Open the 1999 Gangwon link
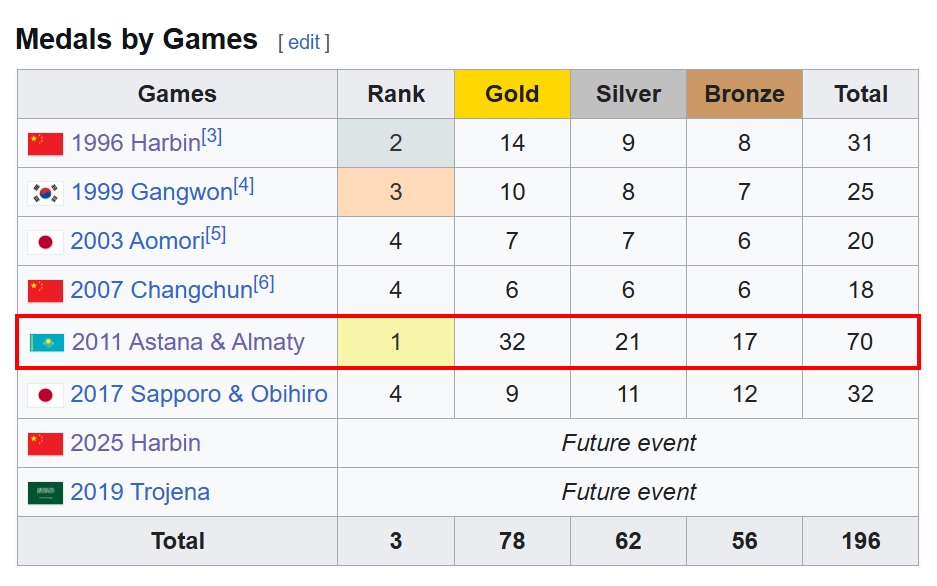The height and width of the screenshot is (586, 937). tap(151, 193)
